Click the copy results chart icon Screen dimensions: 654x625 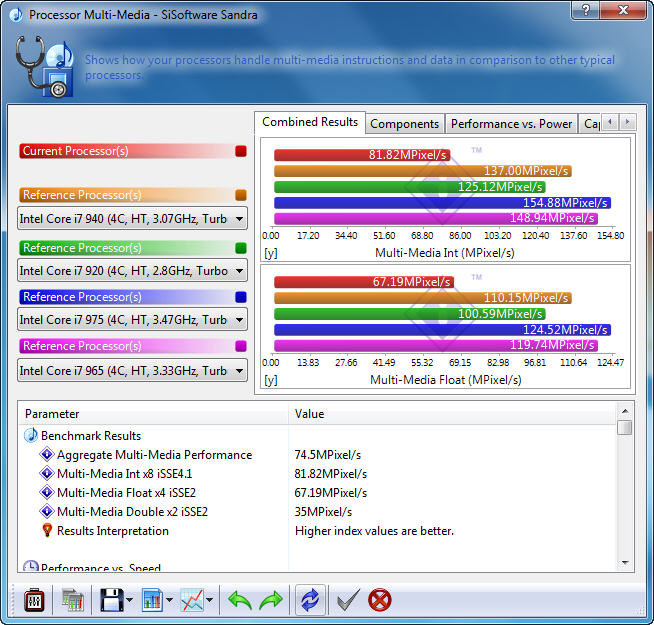tap(73, 600)
